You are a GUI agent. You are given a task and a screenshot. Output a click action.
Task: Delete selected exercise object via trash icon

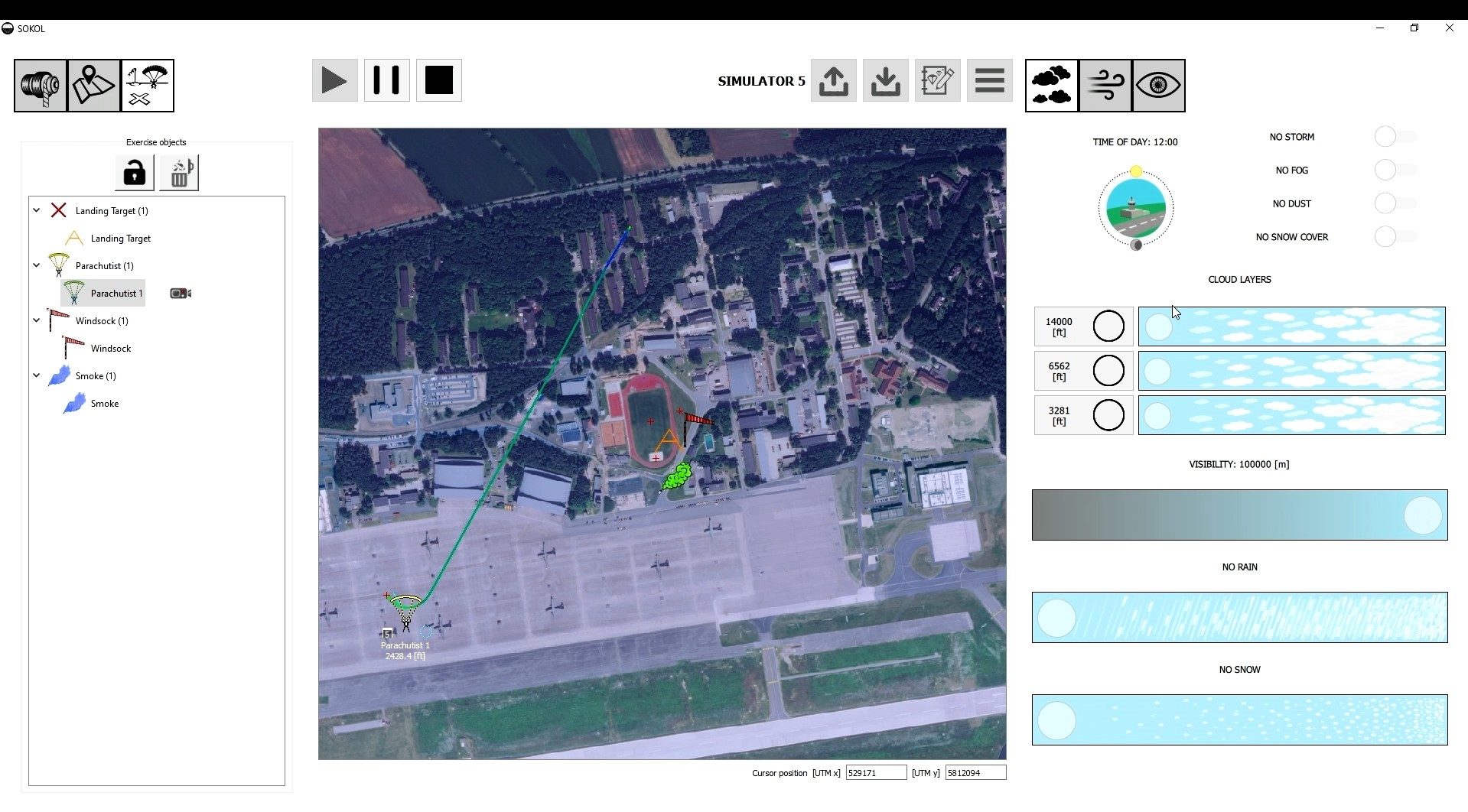(178, 172)
